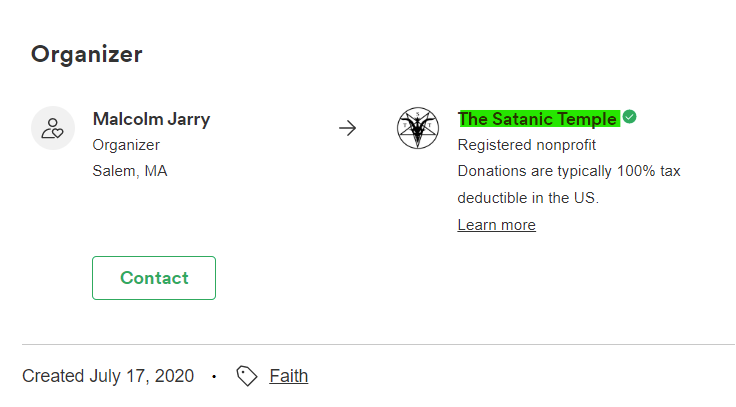Click the Created July 17, 2020 date
The height and width of the screenshot is (407, 736).
click(108, 376)
